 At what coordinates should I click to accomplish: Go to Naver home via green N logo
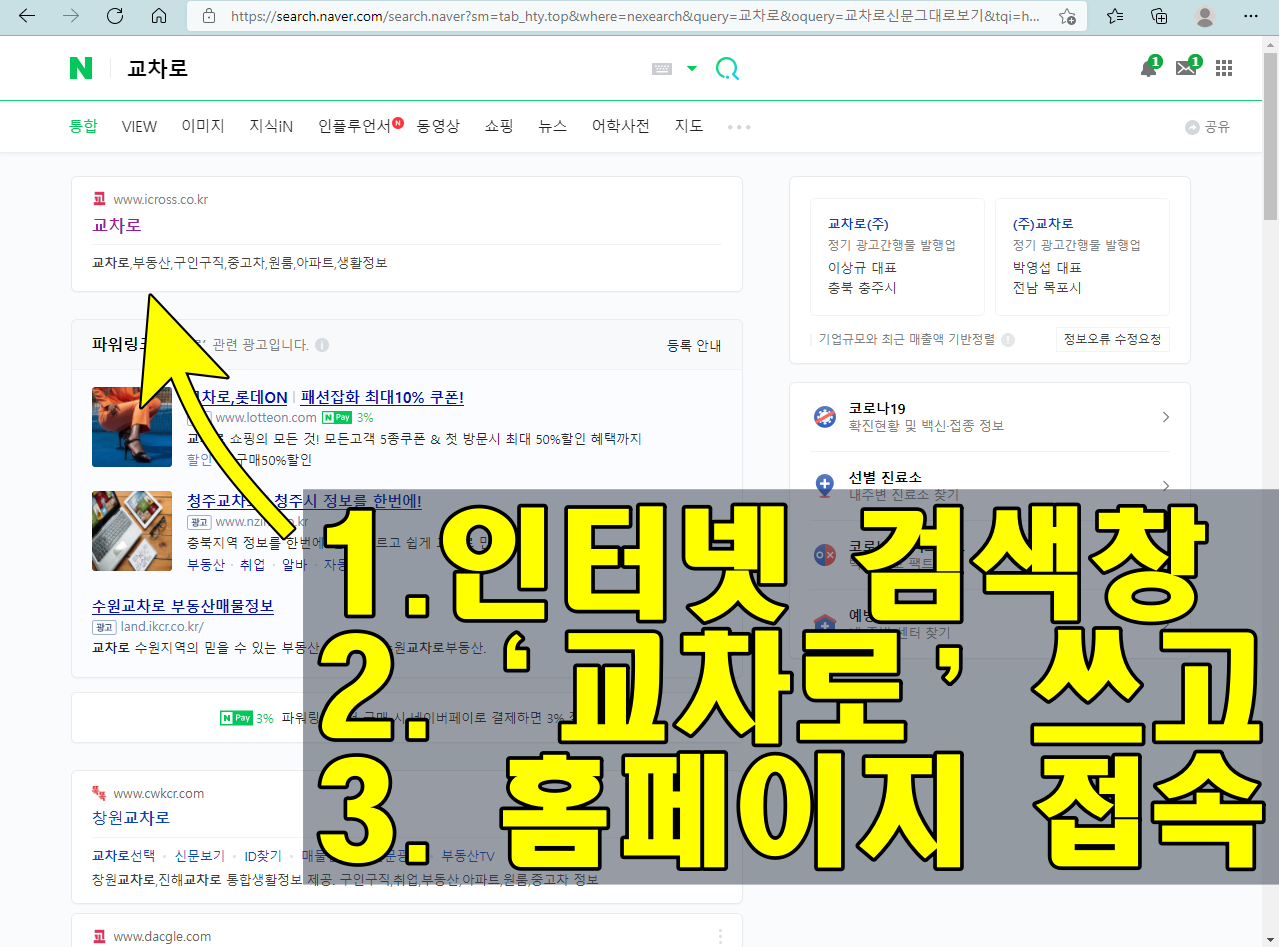coord(81,68)
